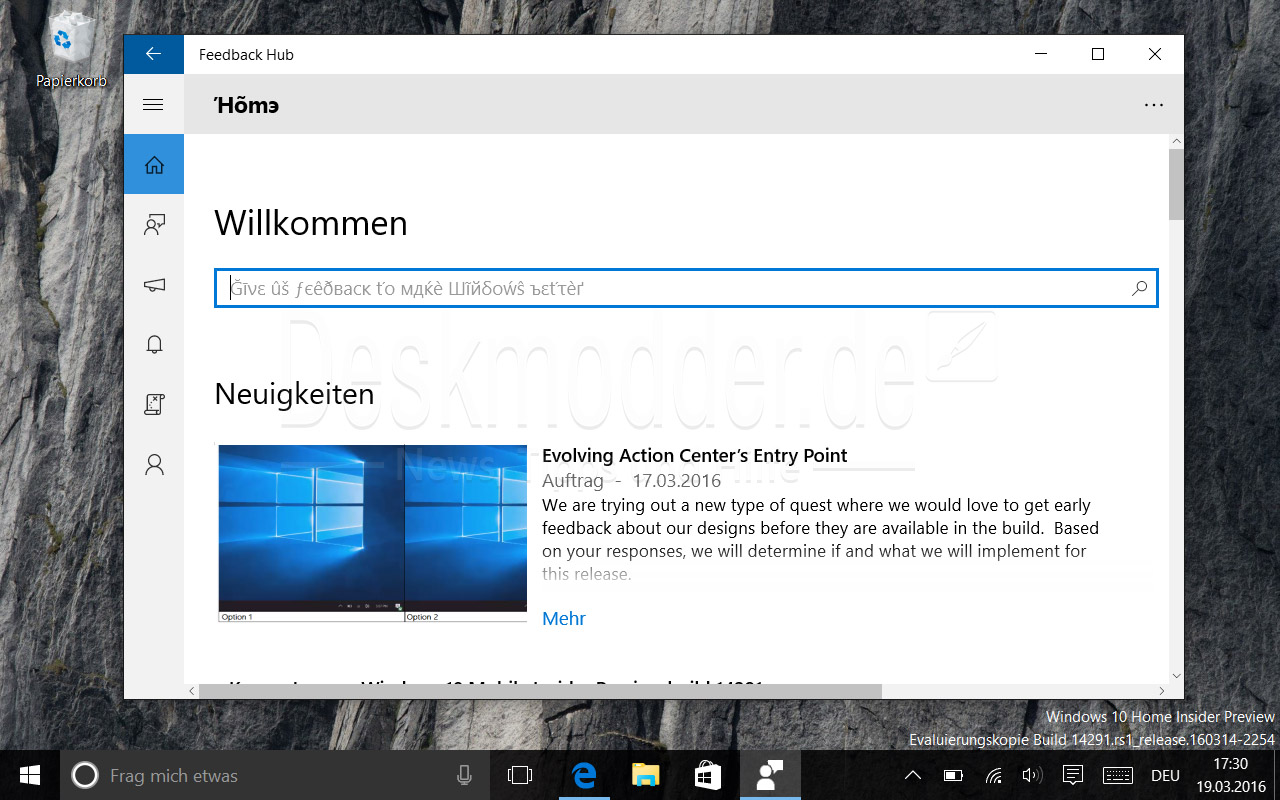Screen dimensions: 1280x800
Task: Maximize the Feedback Hub window
Action: (1098, 55)
